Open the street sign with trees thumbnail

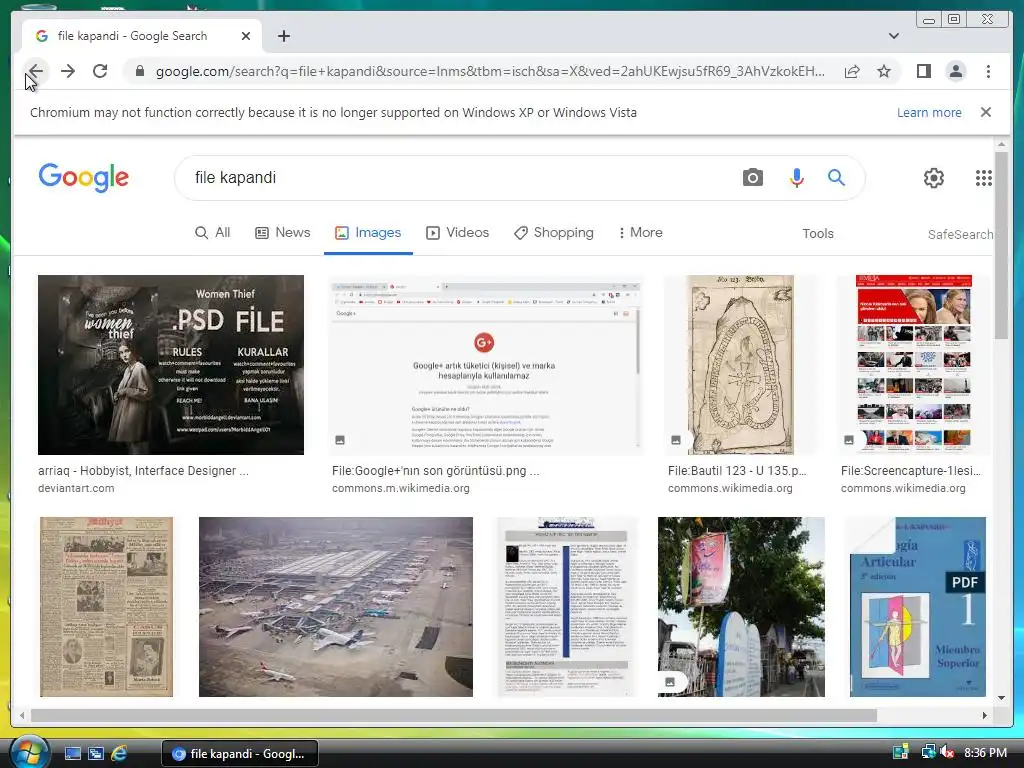click(x=741, y=607)
